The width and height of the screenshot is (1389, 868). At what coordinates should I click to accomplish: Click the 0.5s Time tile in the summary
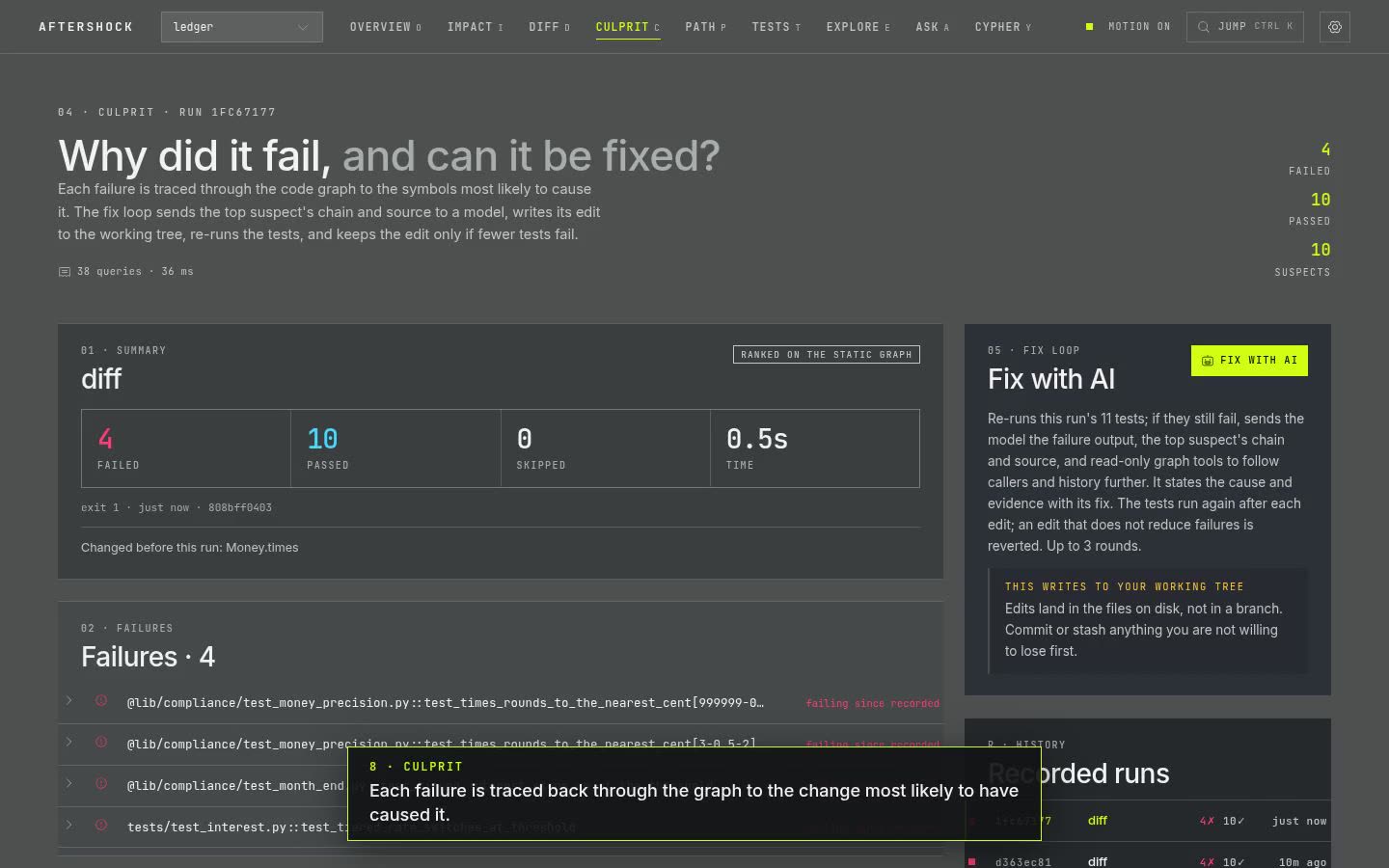pos(815,448)
